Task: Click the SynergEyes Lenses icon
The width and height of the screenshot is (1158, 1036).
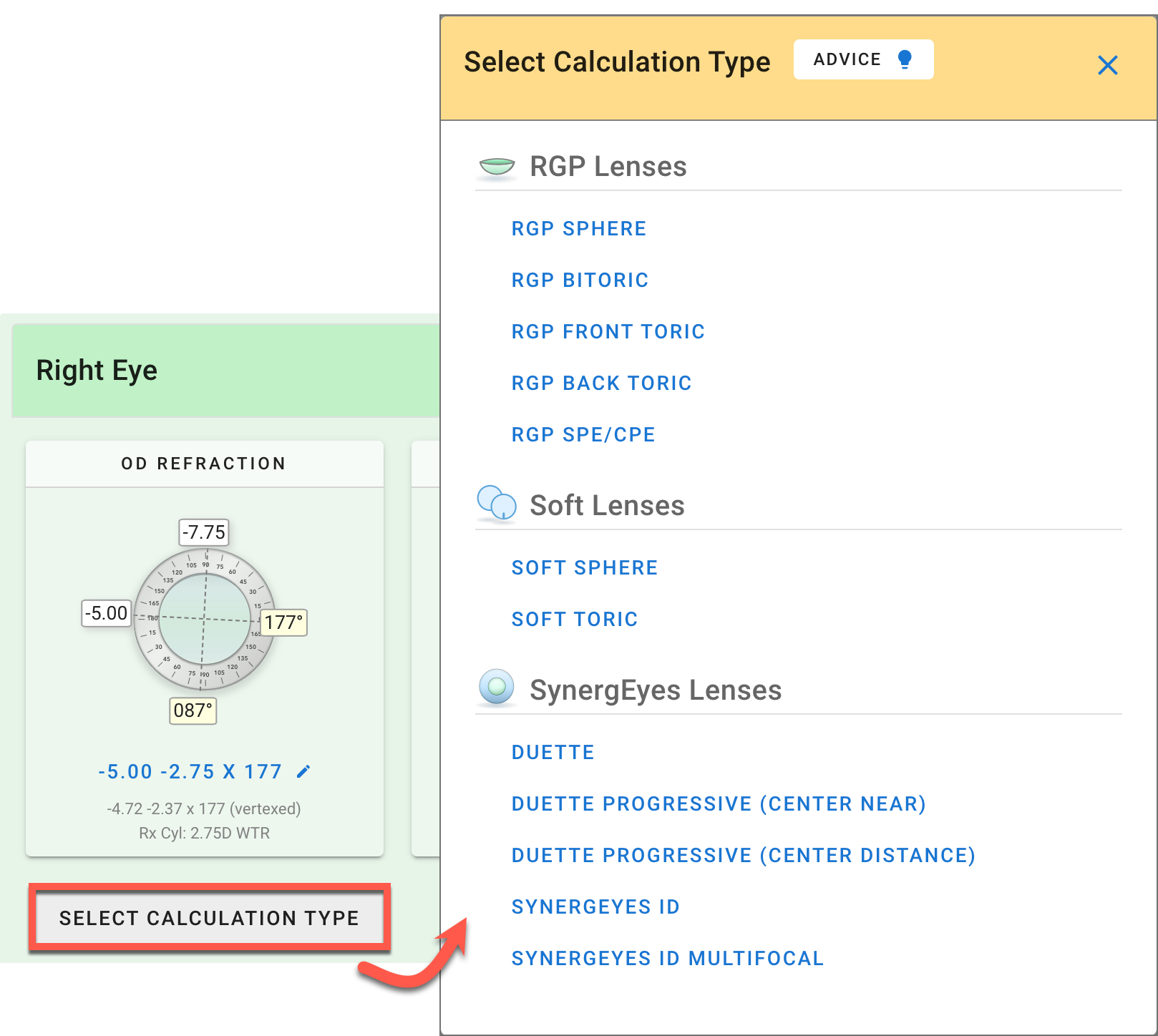Action: click(x=497, y=688)
